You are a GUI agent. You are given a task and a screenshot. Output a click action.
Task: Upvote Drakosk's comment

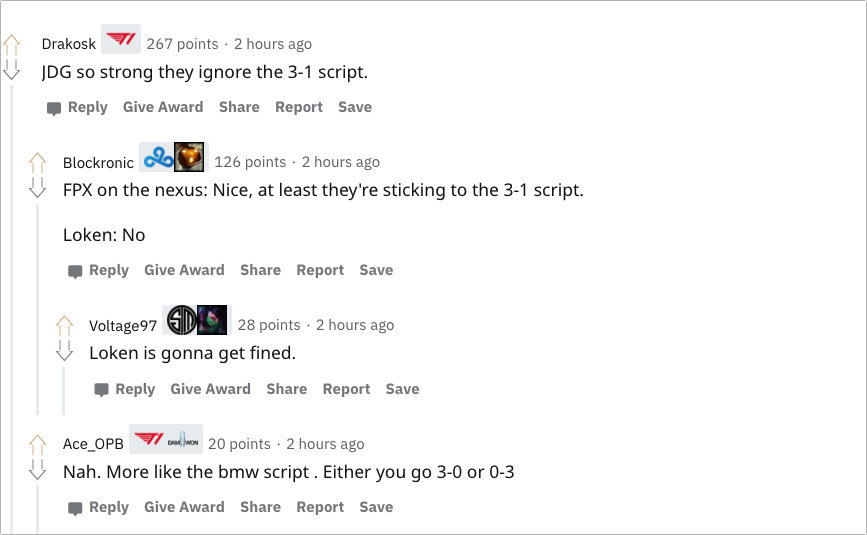pos(12,44)
